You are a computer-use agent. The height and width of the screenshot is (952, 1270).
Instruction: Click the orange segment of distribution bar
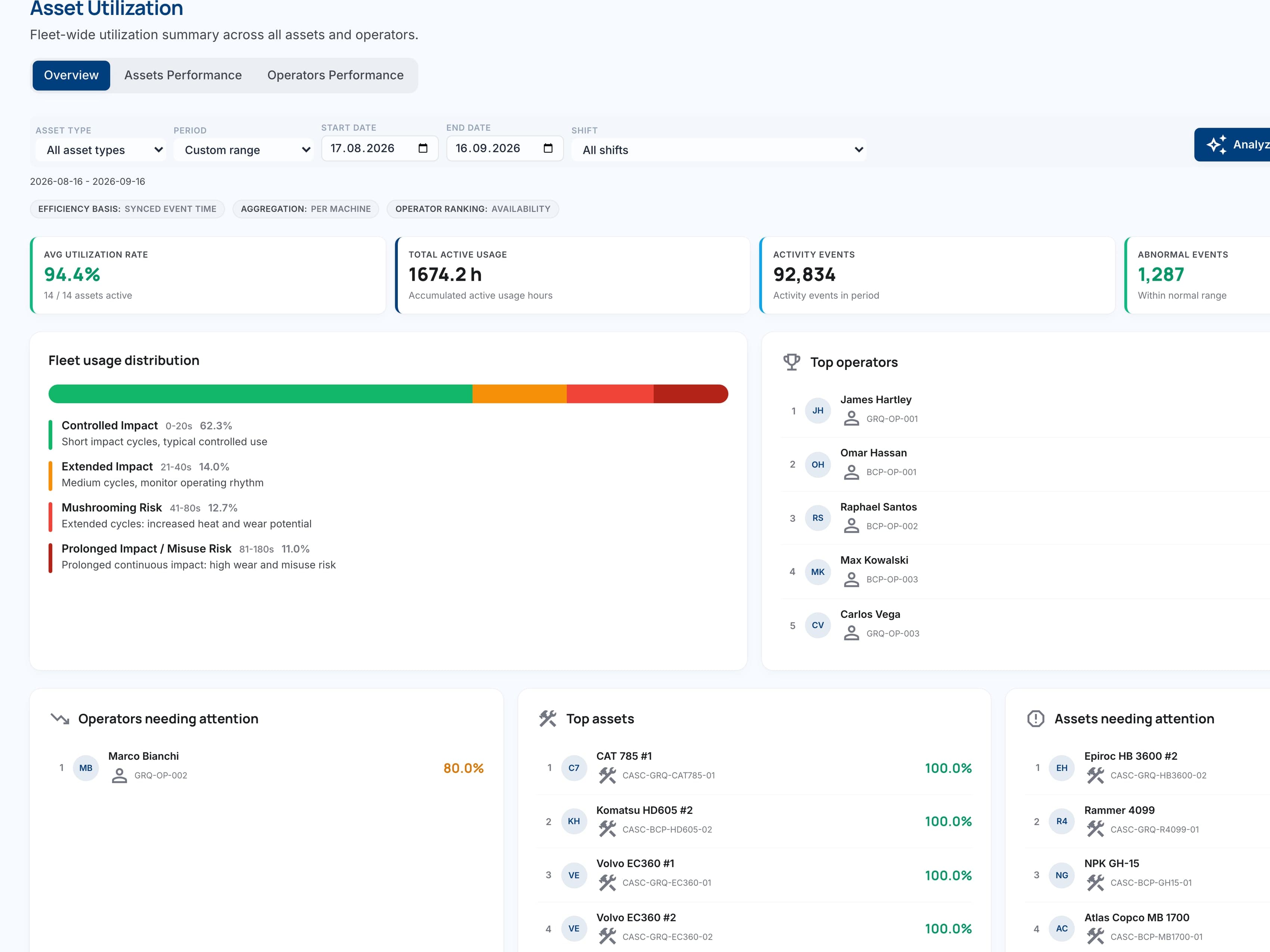pyautogui.click(x=520, y=393)
